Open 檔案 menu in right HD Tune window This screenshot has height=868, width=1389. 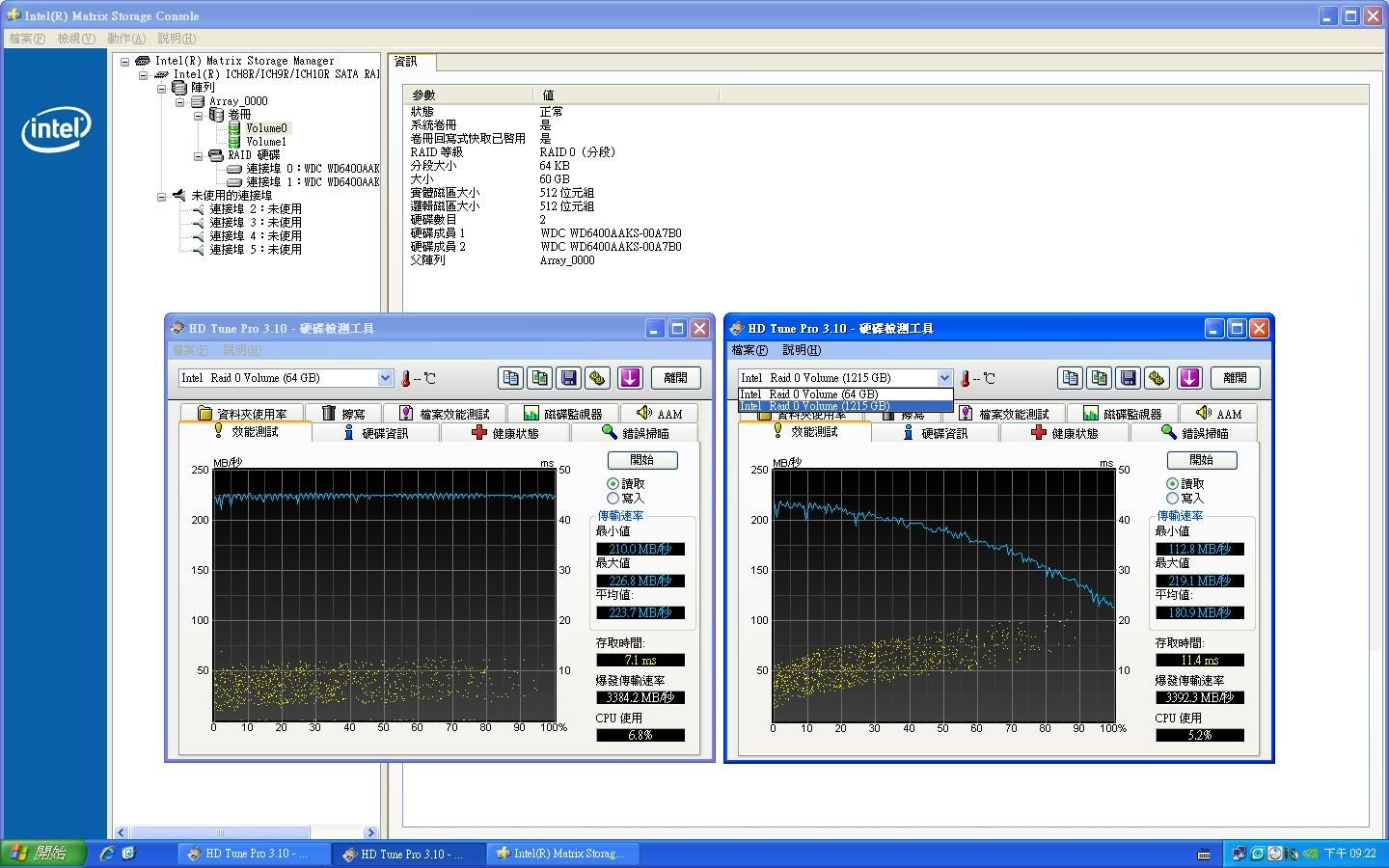click(x=749, y=350)
